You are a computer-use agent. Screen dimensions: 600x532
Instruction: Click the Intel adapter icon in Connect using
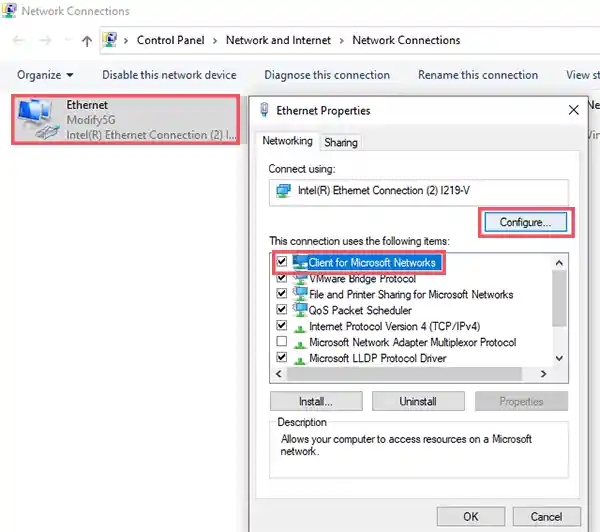click(284, 191)
